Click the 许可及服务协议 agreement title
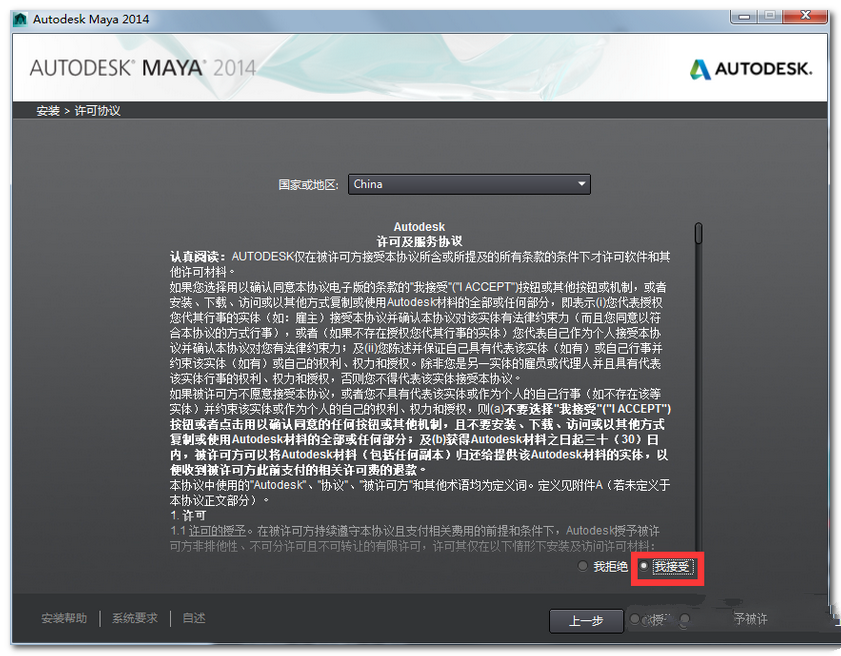The width and height of the screenshot is (841, 656). point(419,241)
